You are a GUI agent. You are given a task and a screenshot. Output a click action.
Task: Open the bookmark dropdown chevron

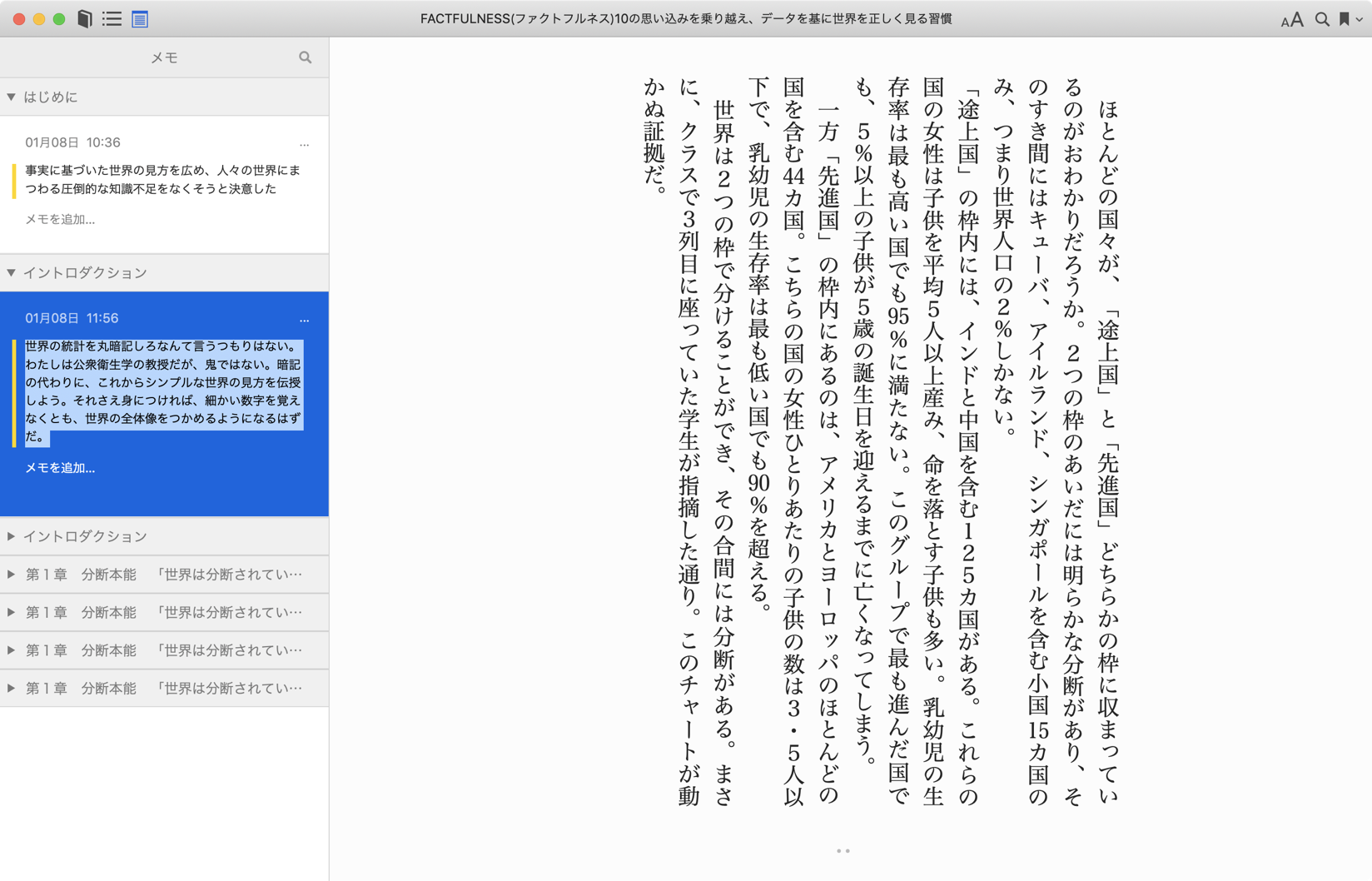pos(1360,19)
